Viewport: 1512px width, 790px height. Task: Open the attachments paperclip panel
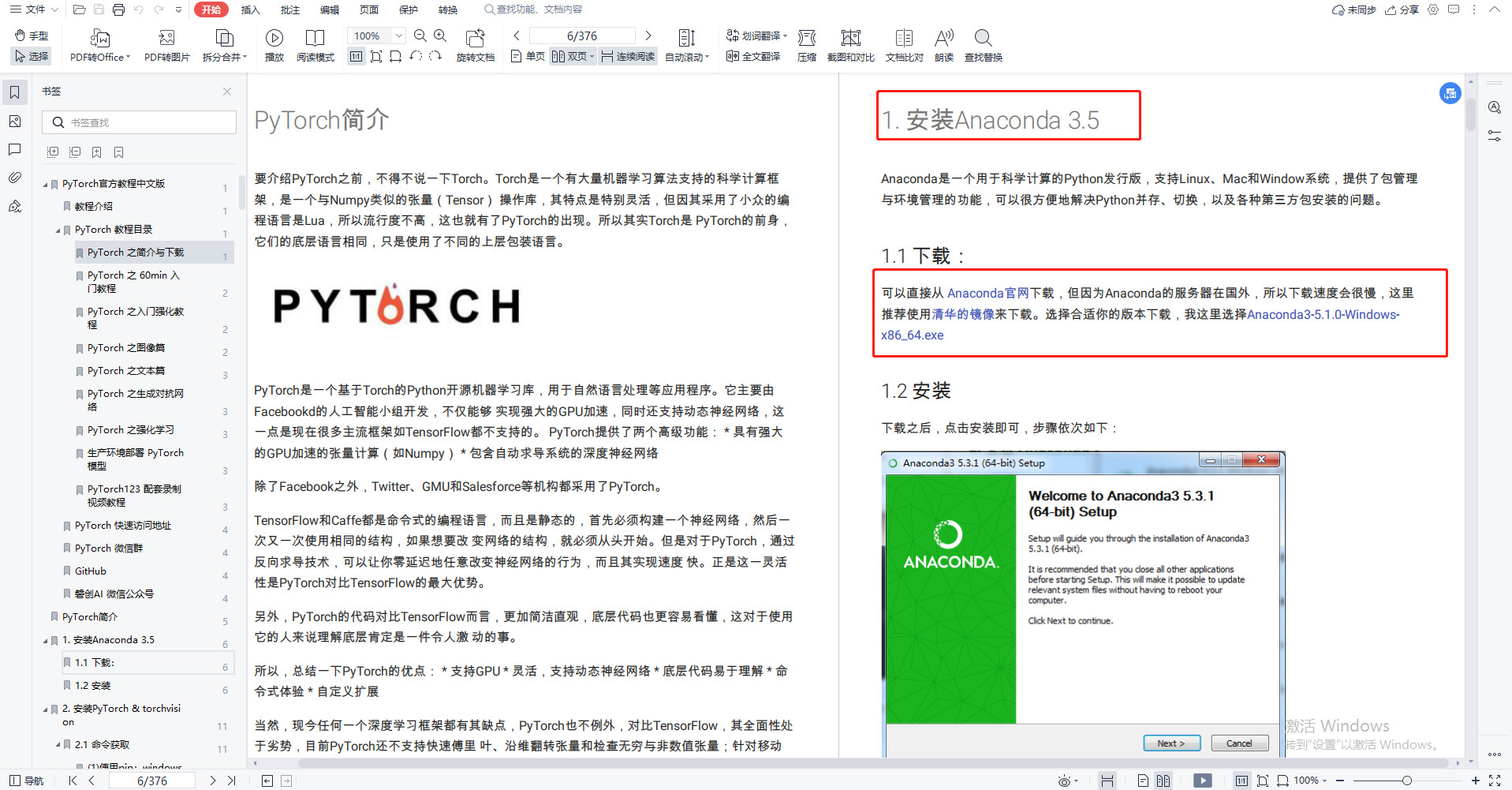pos(15,178)
